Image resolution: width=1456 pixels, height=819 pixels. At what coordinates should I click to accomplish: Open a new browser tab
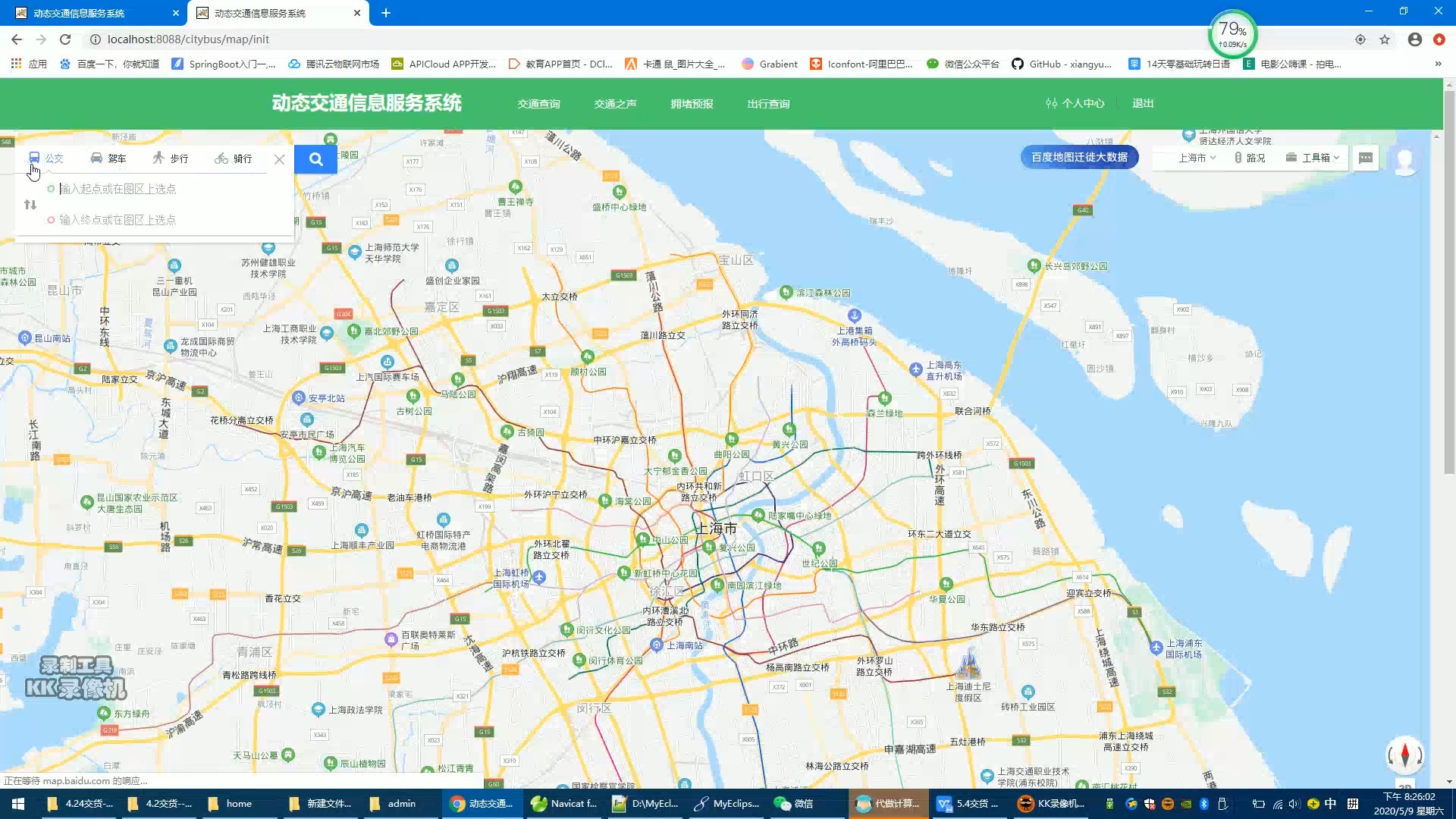point(385,13)
